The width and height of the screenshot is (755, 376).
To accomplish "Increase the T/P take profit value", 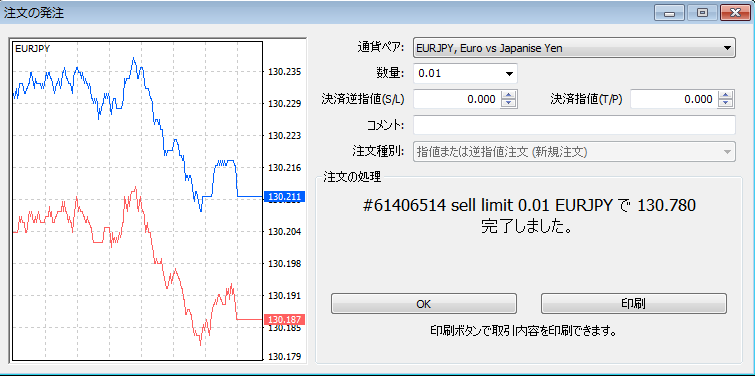I will tap(725, 95).
